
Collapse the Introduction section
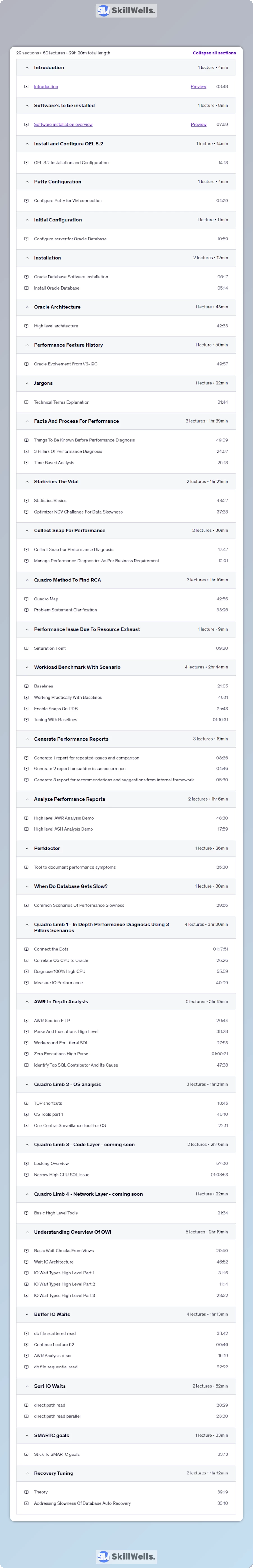click(x=27, y=68)
